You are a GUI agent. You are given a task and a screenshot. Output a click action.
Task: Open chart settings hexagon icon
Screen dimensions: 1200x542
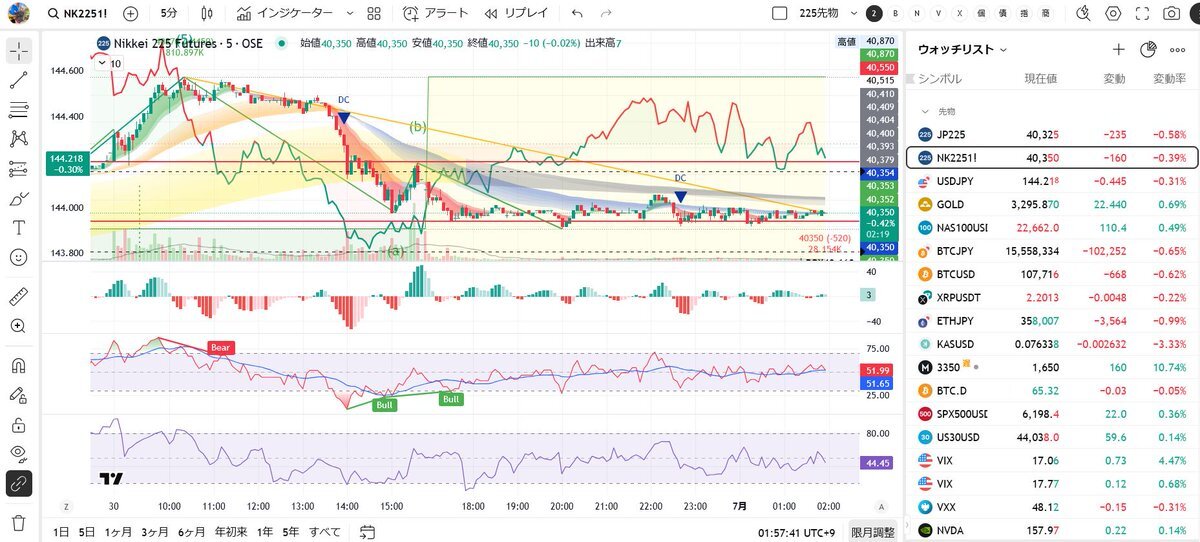(x=1114, y=14)
